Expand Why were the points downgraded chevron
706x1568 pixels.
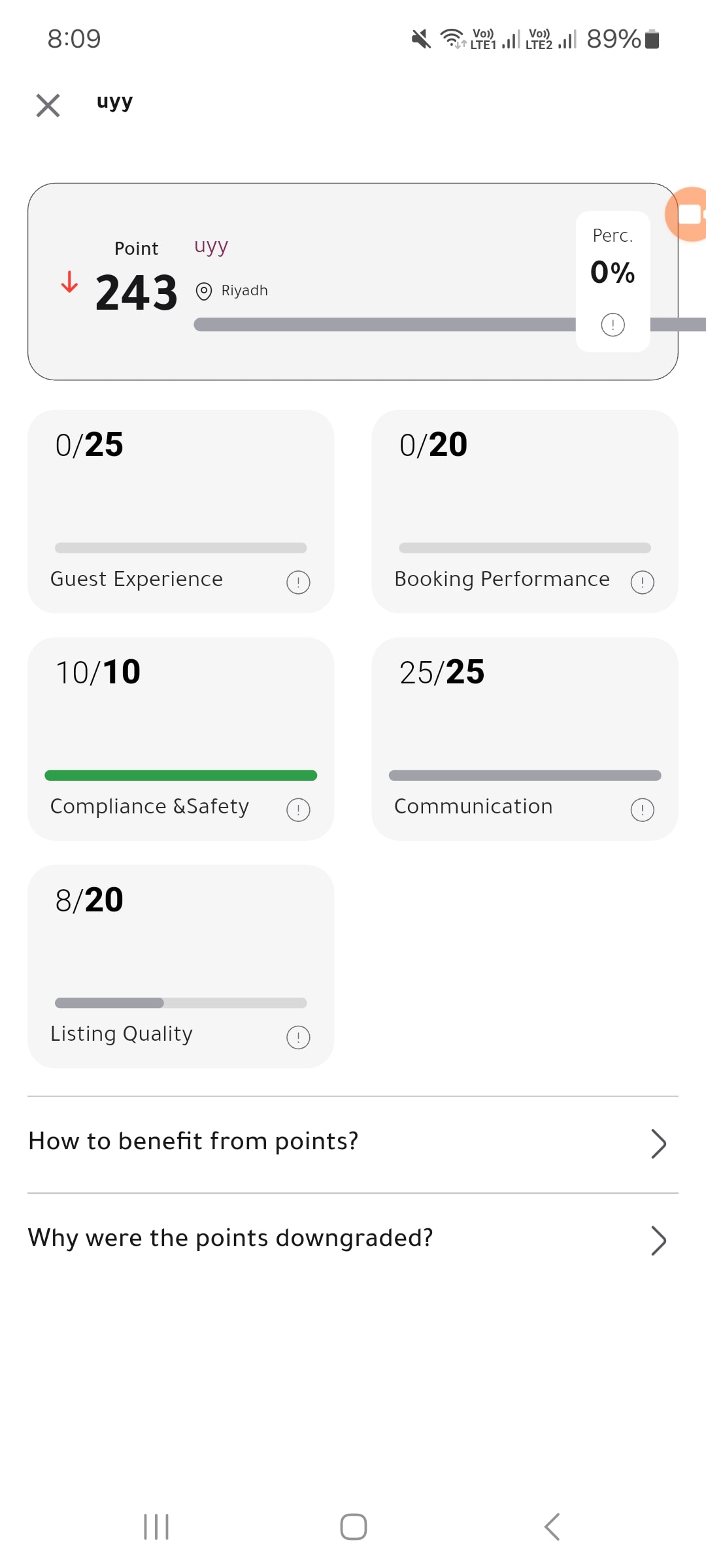point(658,1240)
